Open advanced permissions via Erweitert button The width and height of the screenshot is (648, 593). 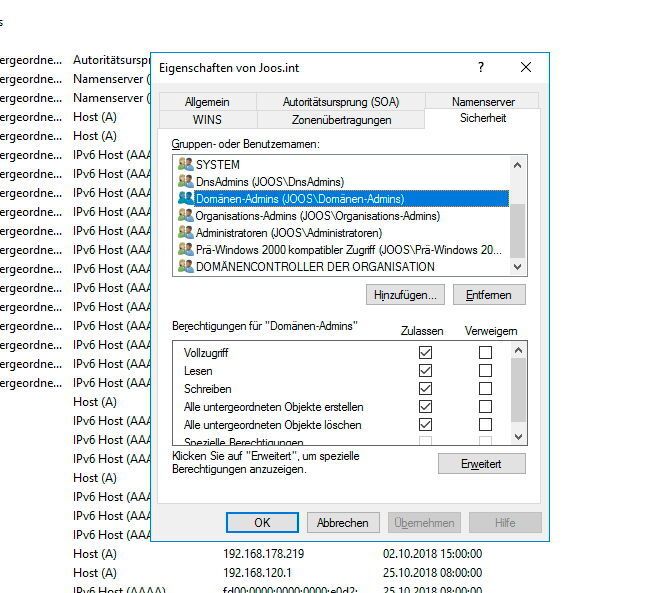[482, 464]
